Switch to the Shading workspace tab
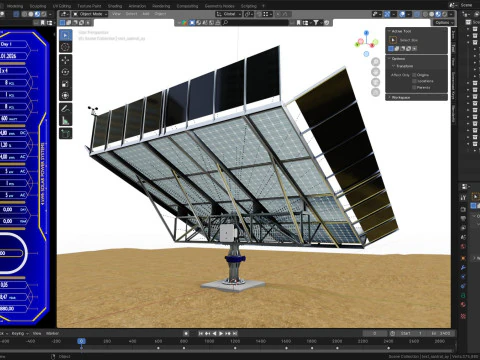Viewport: 480px width, 360px height. click(115, 6)
